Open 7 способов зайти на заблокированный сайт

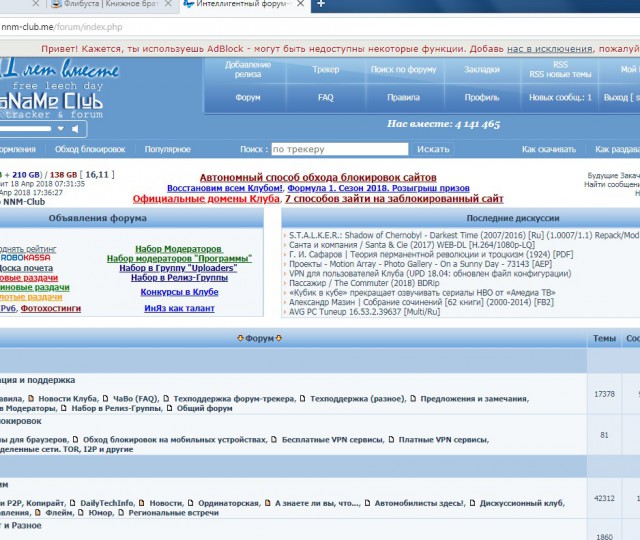(x=394, y=199)
